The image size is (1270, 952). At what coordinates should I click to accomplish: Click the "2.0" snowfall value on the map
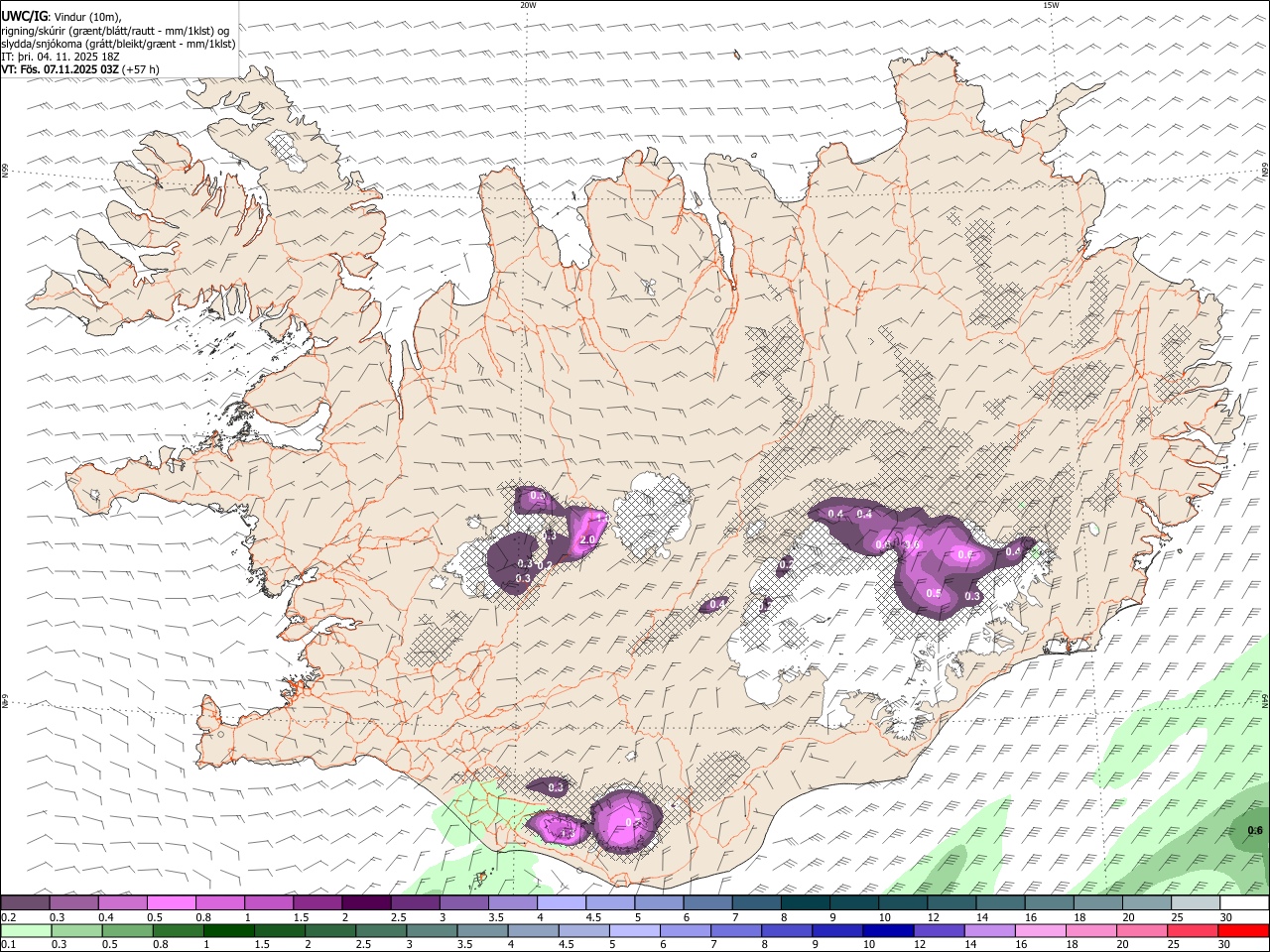[586, 539]
